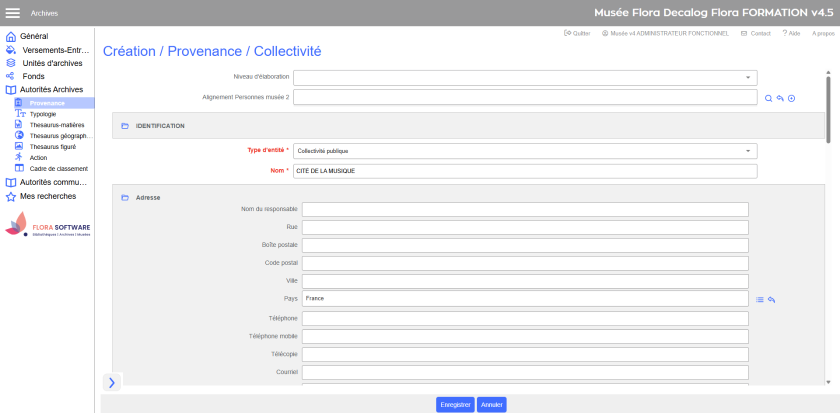Click the undo arrow next to Alignement field
The width and height of the screenshot is (840, 413).
pos(780,98)
